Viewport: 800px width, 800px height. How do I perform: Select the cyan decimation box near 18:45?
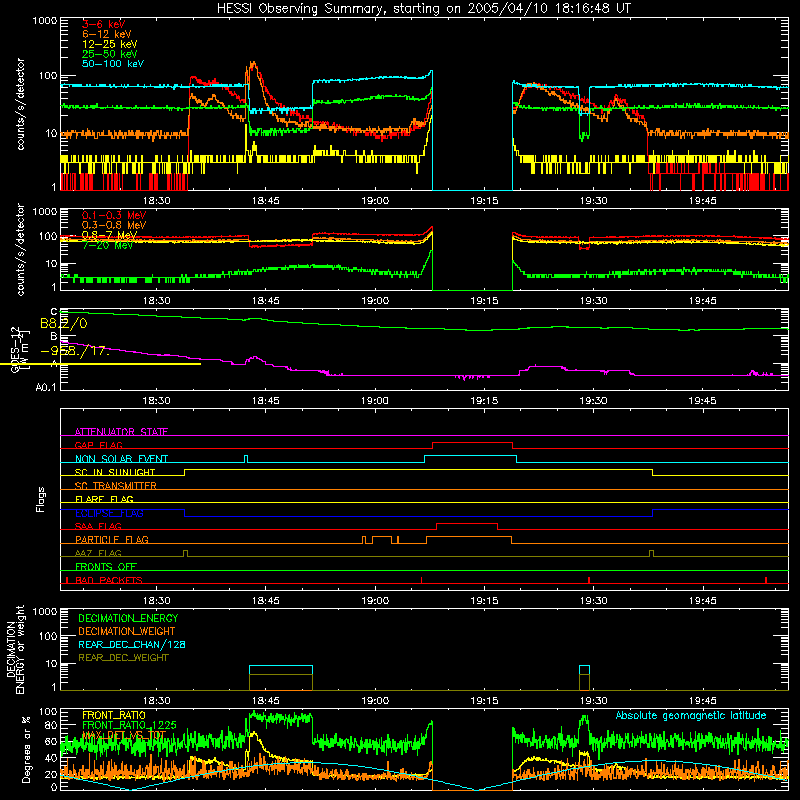click(281, 670)
